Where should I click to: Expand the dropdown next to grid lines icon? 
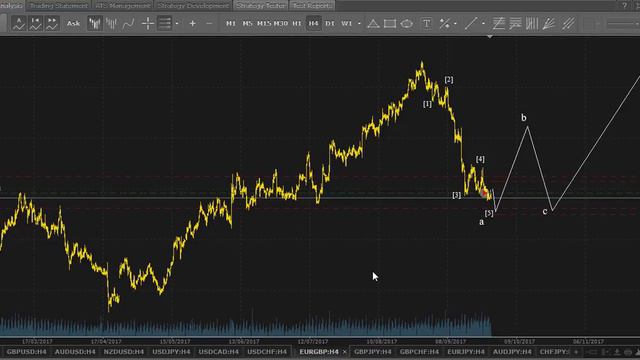click(177, 24)
